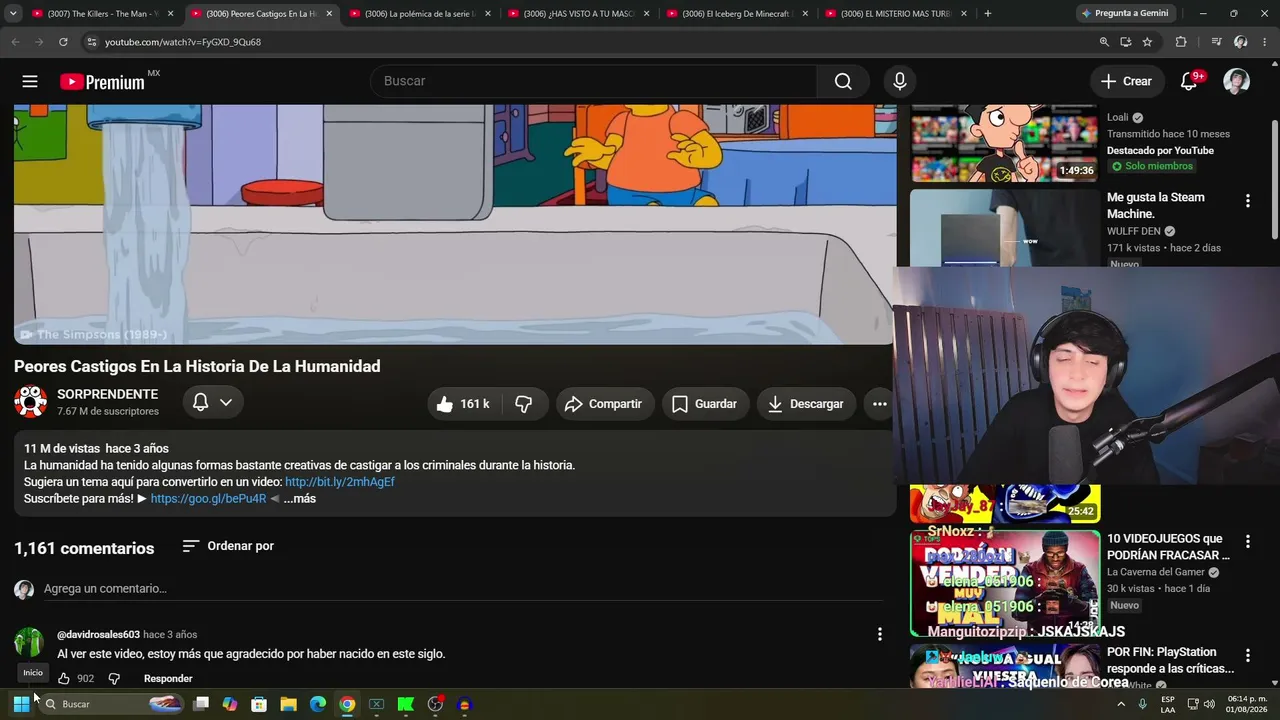This screenshot has width=1280, height=720.
Task: Close the Peores Castigos browser tab
Action: [x=329, y=14]
